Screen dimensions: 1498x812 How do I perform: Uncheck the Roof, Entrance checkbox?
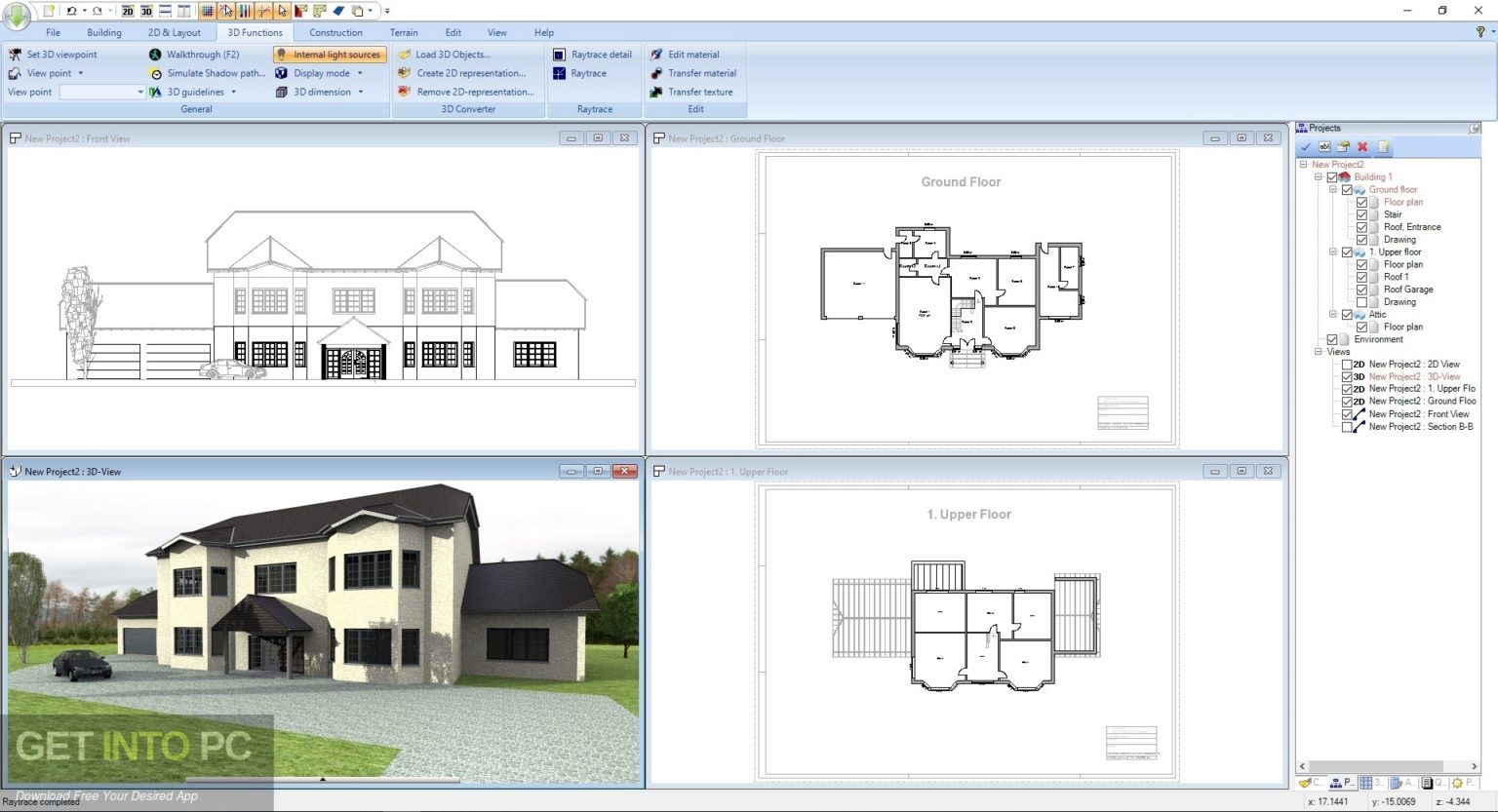click(x=1361, y=227)
